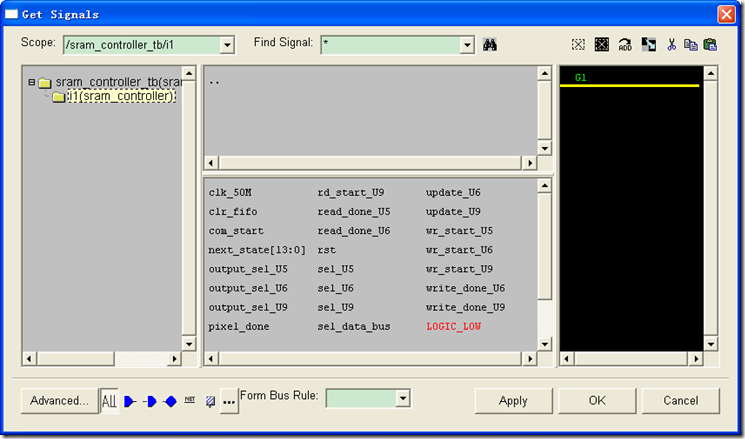Toggle the hatched register filter icon
The image size is (745, 439).
(x=210, y=401)
